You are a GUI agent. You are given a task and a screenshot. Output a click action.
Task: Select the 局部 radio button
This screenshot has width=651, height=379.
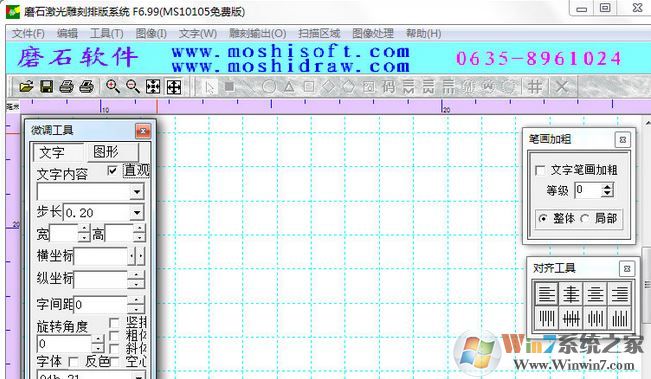click(585, 218)
